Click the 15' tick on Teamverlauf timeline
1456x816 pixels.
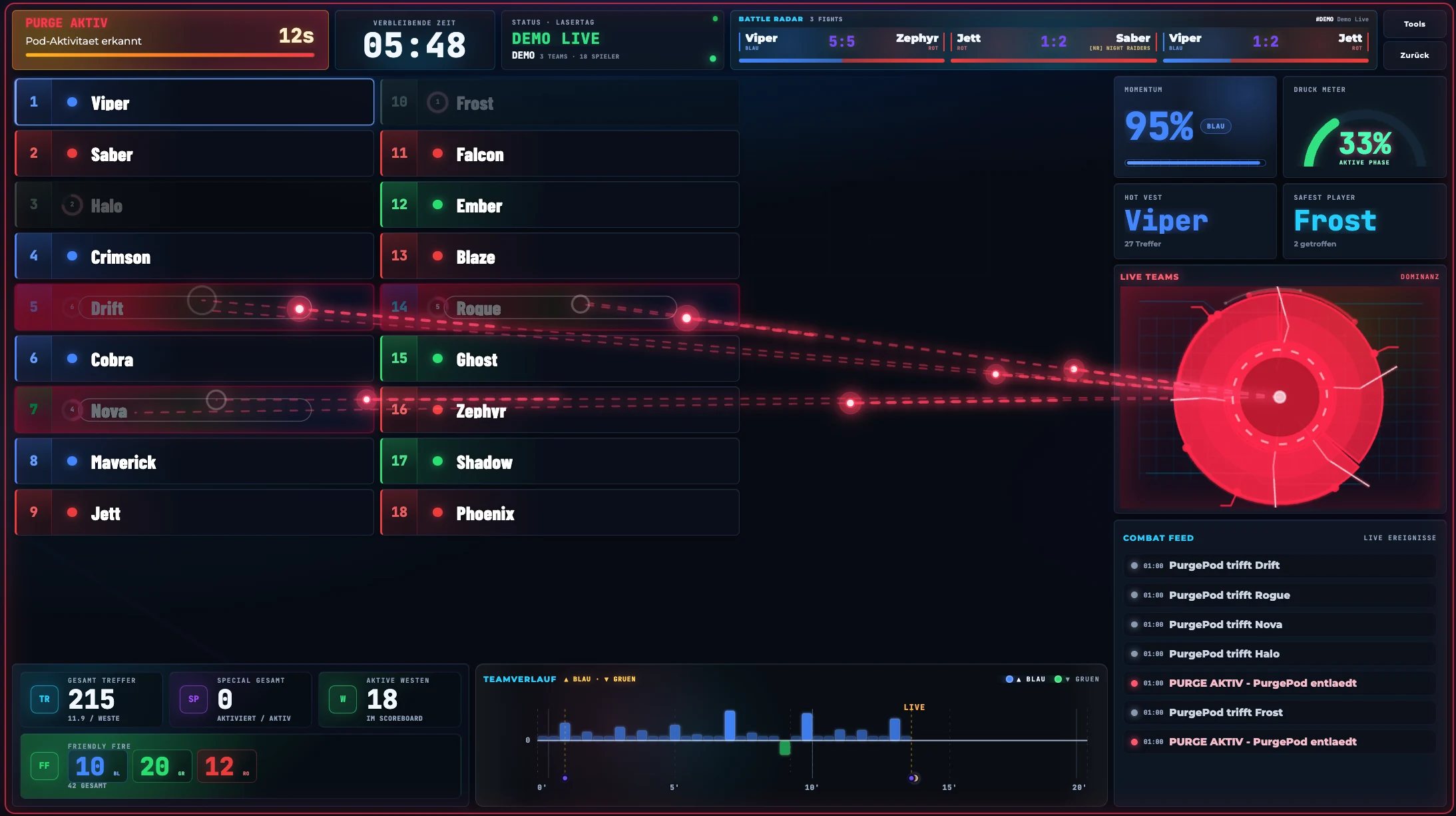[x=949, y=787]
